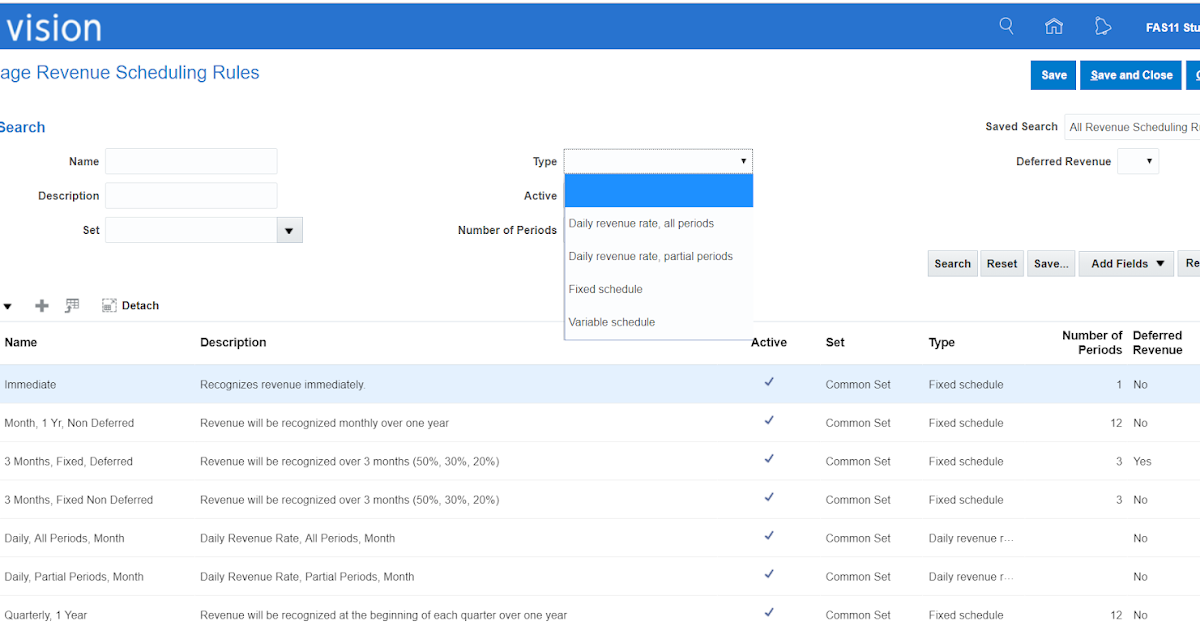Click the Home icon in the header

[1054, 26]
